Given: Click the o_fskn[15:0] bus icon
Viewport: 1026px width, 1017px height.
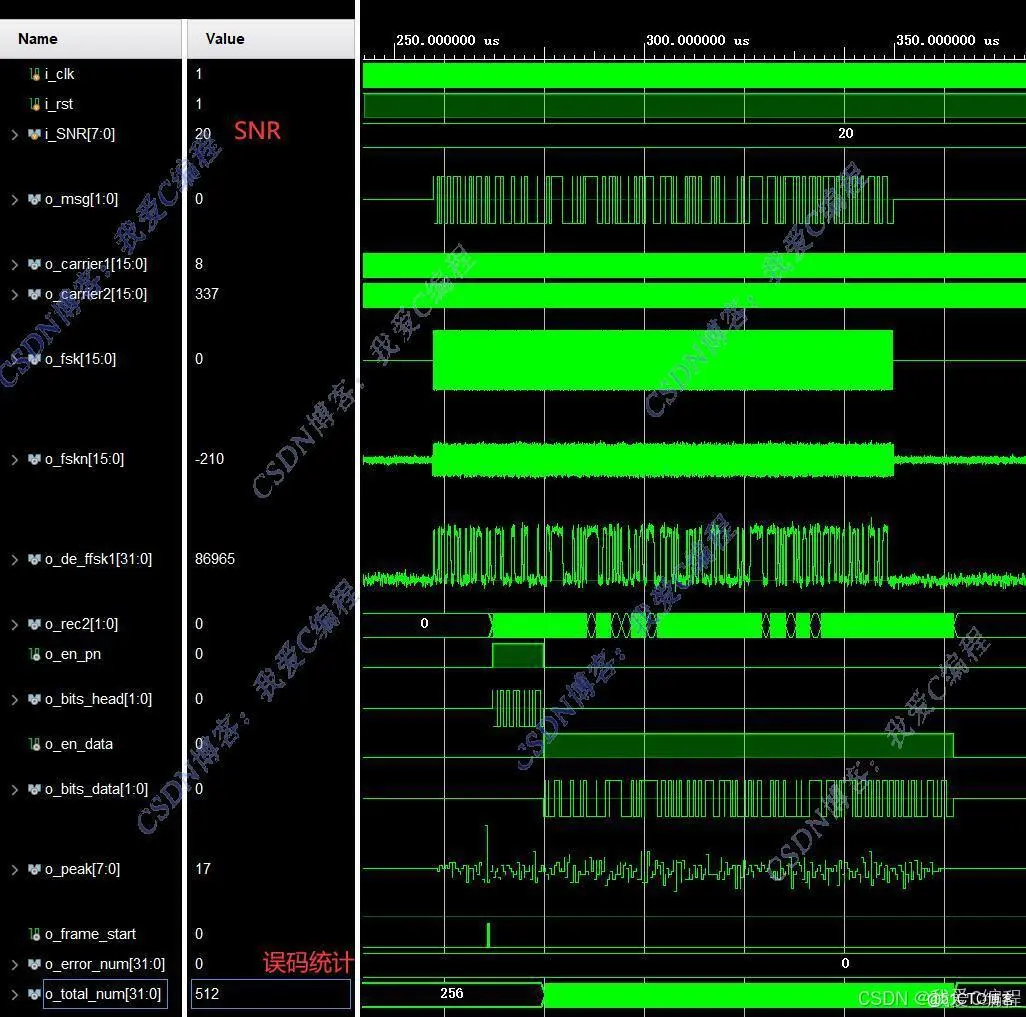Looking at the screenshot, I should (x=35, y=459).
